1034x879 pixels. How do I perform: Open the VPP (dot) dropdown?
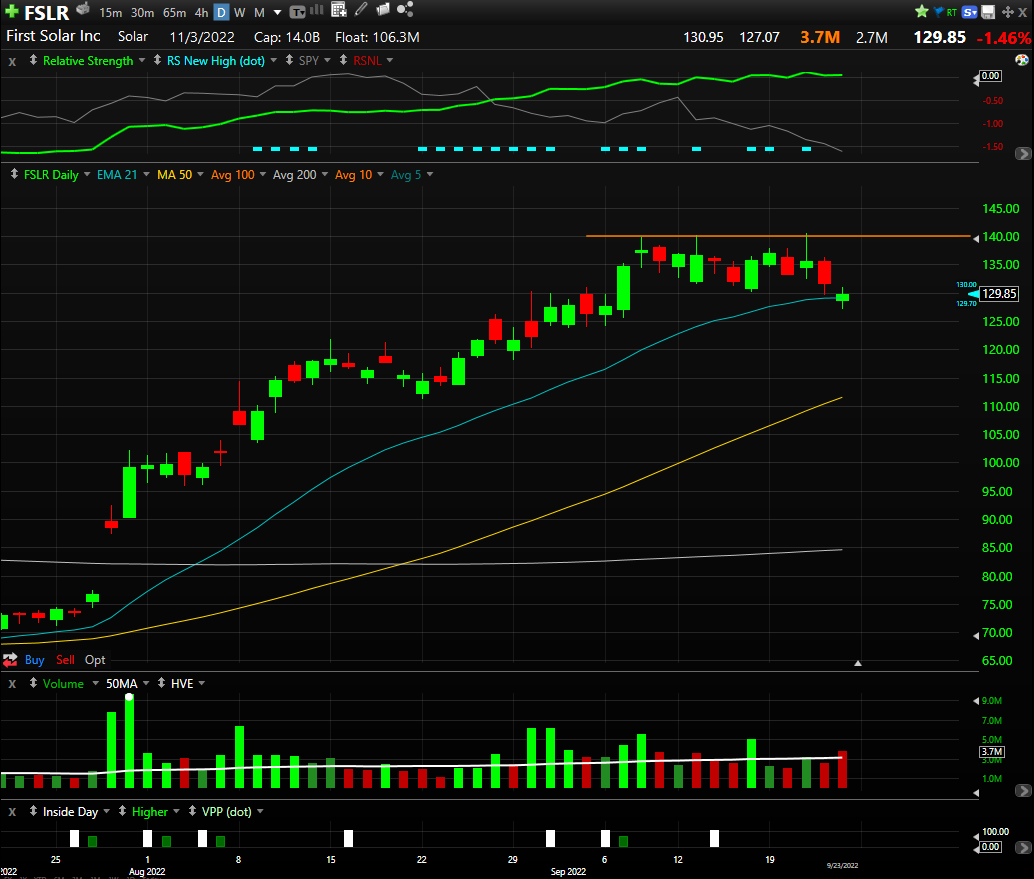tap(260, 811)
